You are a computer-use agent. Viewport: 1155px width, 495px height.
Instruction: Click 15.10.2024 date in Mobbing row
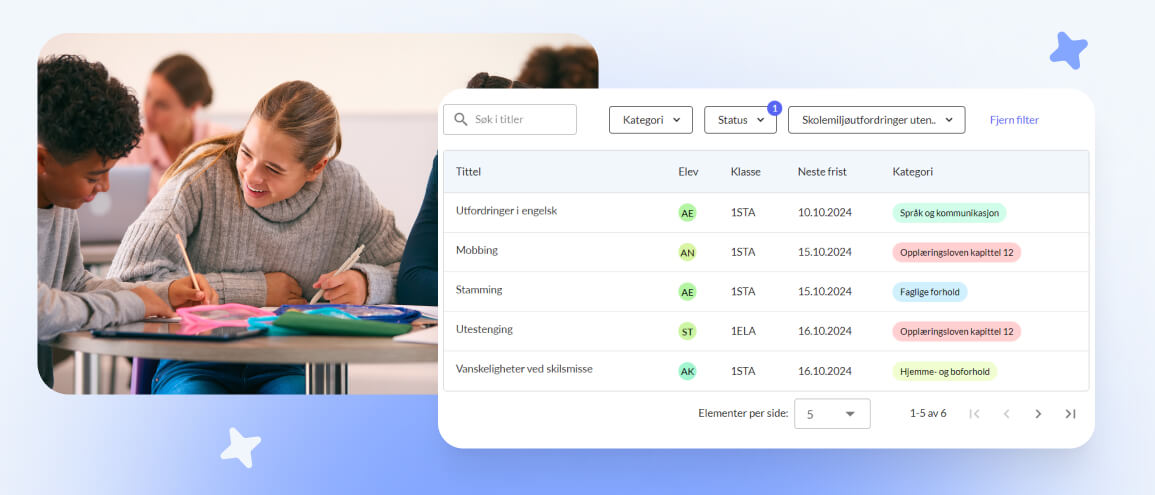click(x=824, y=253)
